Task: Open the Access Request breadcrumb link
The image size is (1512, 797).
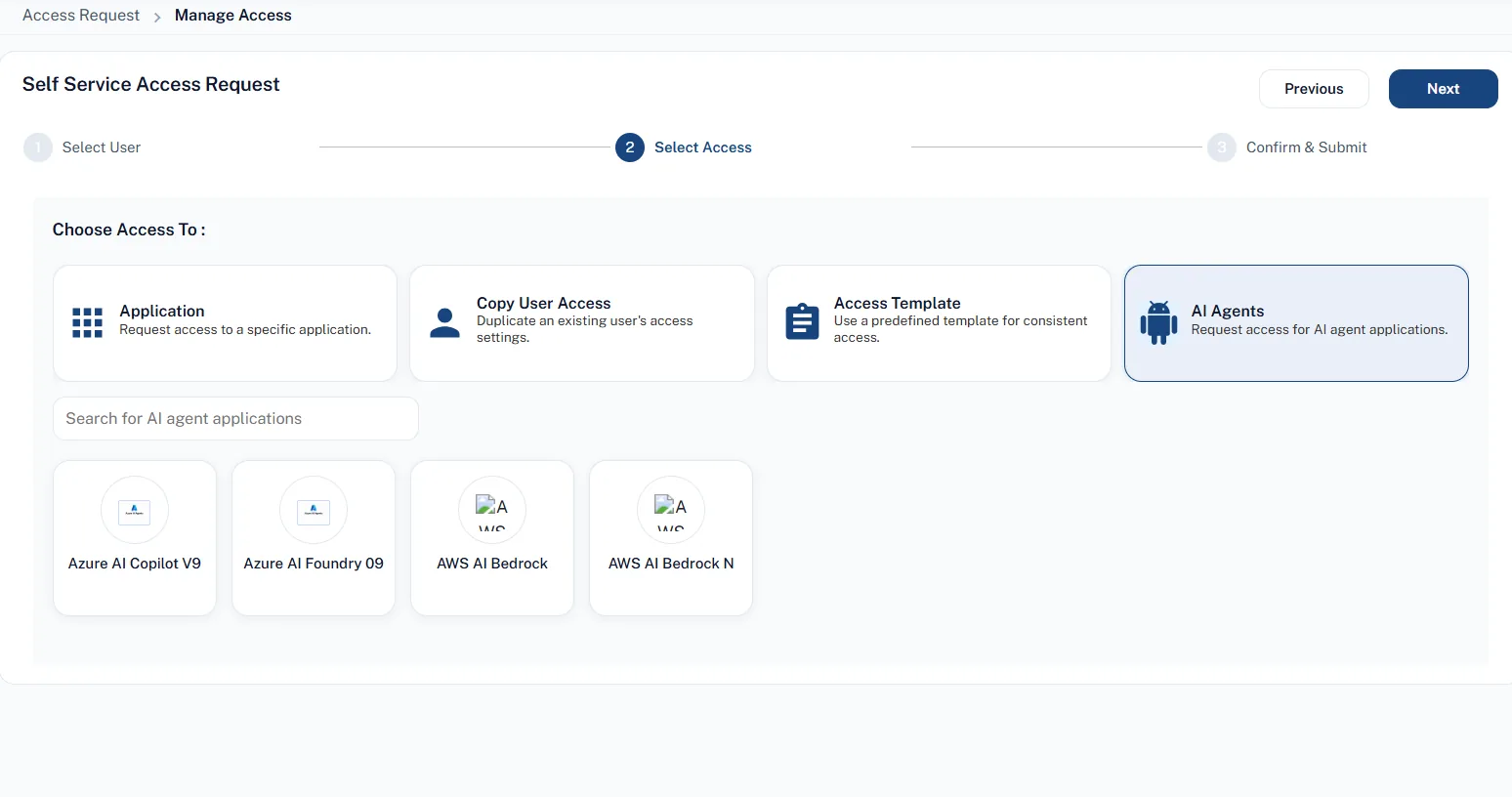Action: [81, 16]
